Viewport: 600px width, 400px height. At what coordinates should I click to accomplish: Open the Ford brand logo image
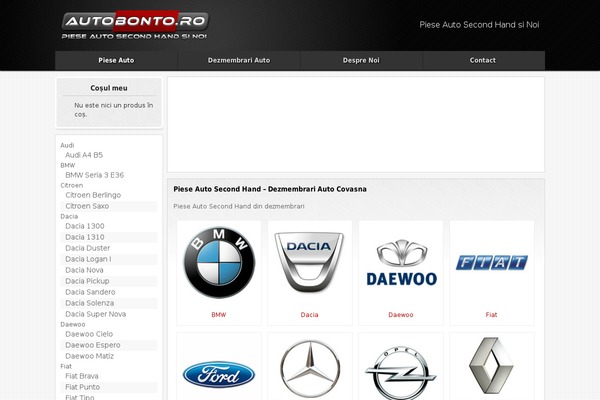coord(219,375)
